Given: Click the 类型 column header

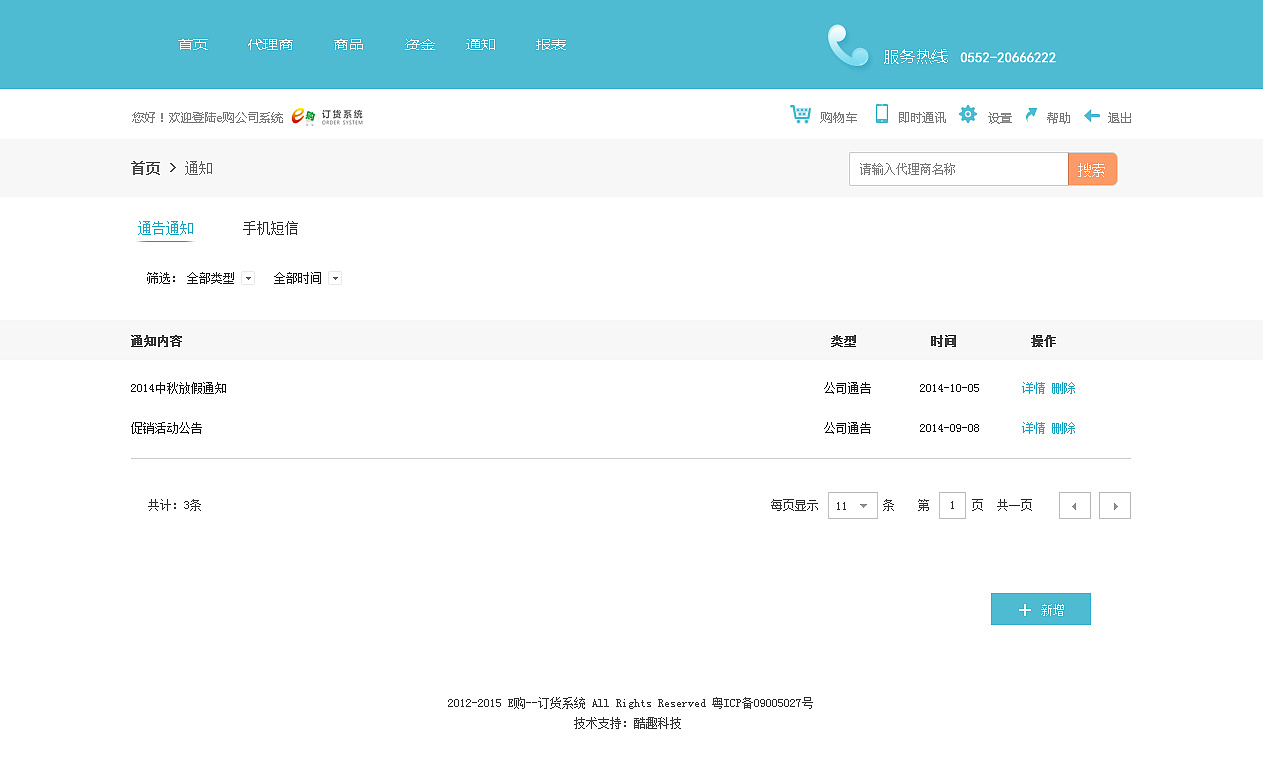Looking at the screenshot, I should pyautogui.click(x=843, y=341).
